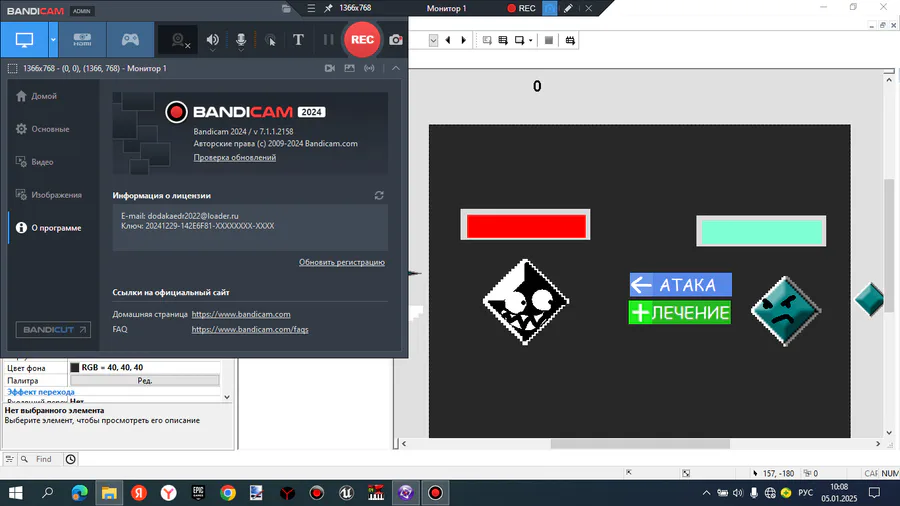Image resolution: width=900 pixels, height=506 pixels.
Task: Click Эффект перехода property
Action: pyautogui.click(x=41, y=392)
